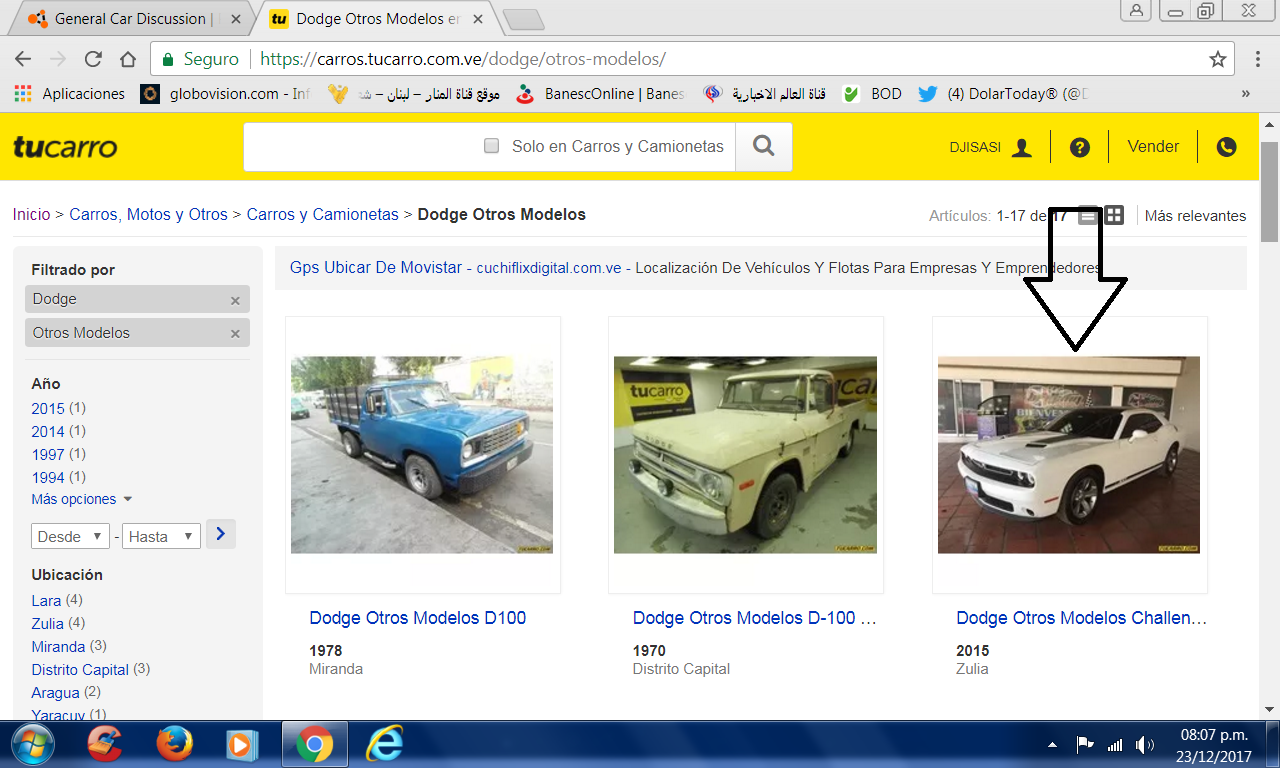
Task: Open the BanescOnline bookmark
Action: [601, 94]
